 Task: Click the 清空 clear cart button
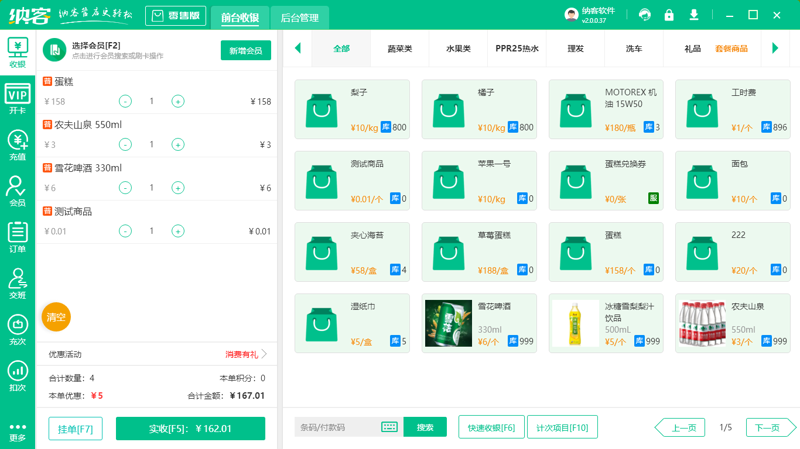coord(56,317)
